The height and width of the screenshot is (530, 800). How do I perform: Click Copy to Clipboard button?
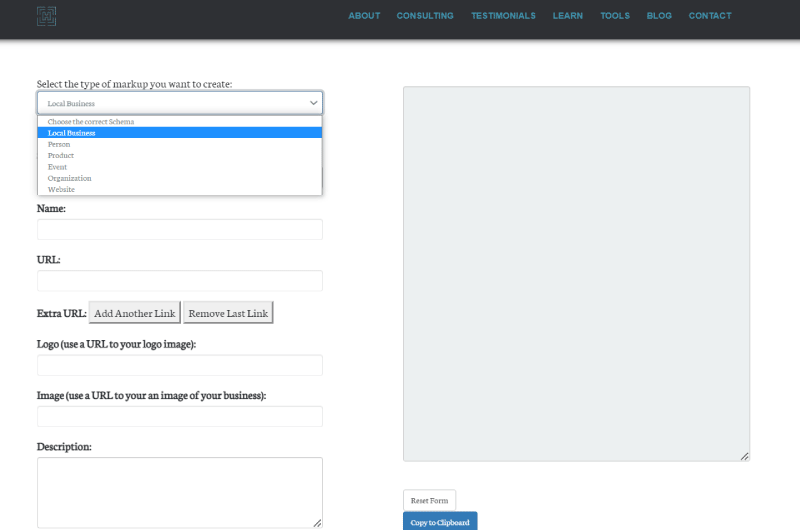click(440, 522)
